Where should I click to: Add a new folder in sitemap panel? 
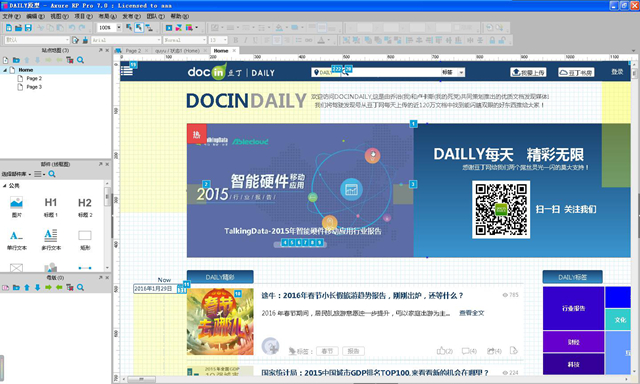pos(16,60)
